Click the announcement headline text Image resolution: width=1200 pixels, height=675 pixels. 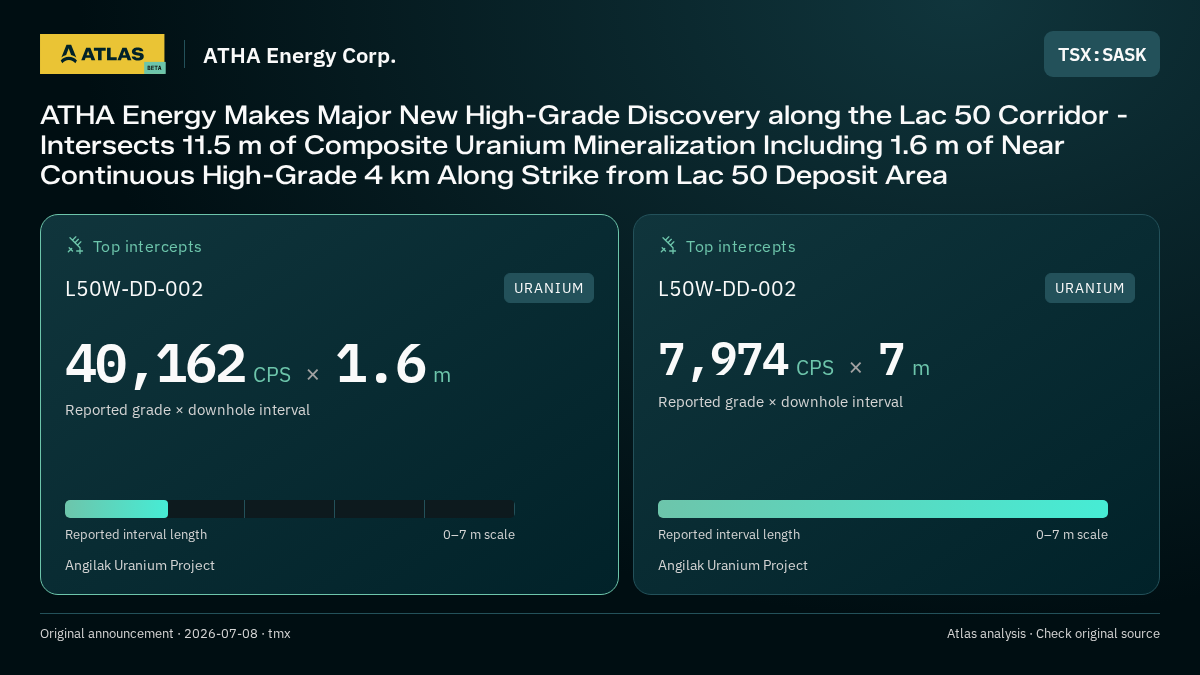(585, 145)
